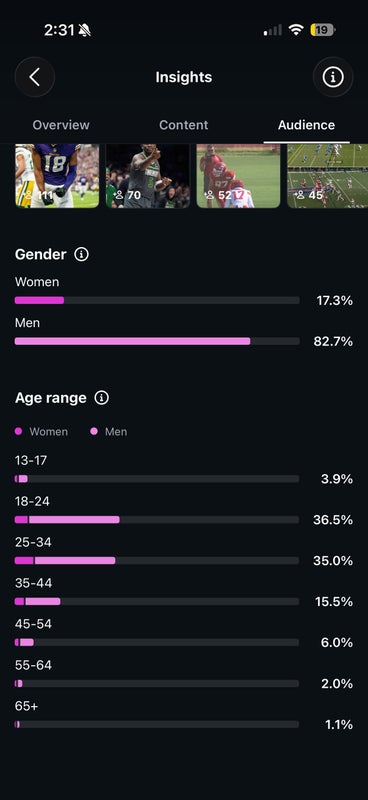Tap the Wi-Fi icon in the status bar

click(x=296, y=30)
